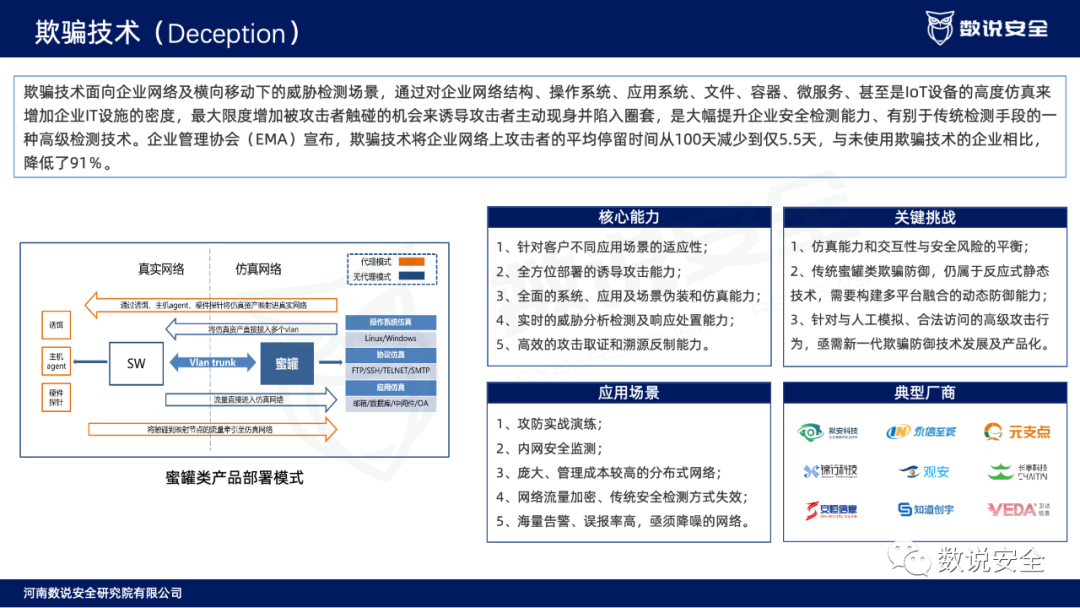The height and width of the screenshot is (608, 1080).
Task: Click the text 仿真能力和交互性与安全风险的平衡
Action: tap(917, 247)
